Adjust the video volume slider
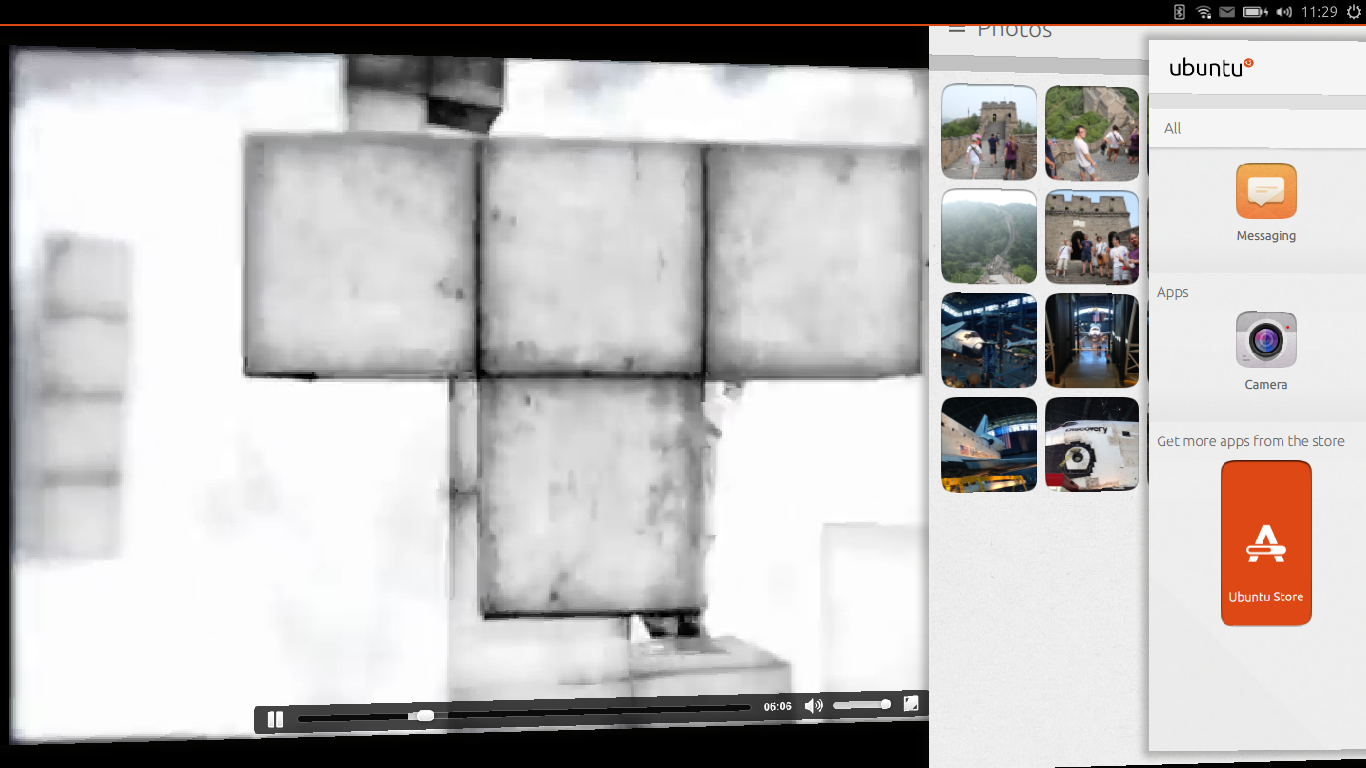1366x768 pixels. (862, 705)
